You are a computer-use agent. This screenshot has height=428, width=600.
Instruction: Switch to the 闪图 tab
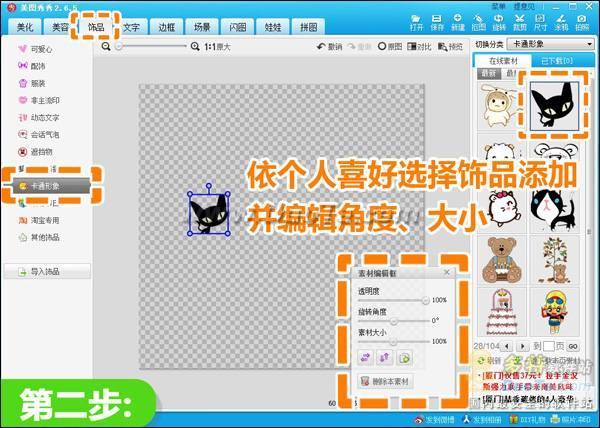pos(237,27)
